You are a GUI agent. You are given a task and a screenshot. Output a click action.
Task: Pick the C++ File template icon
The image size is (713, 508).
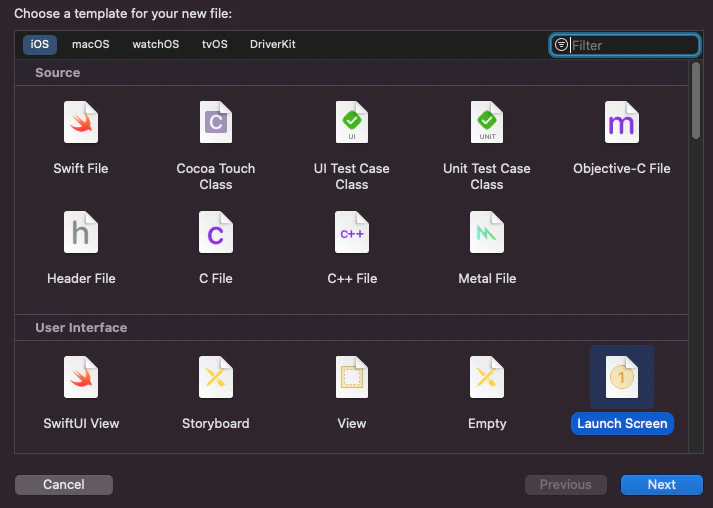[x=352, y=232]
